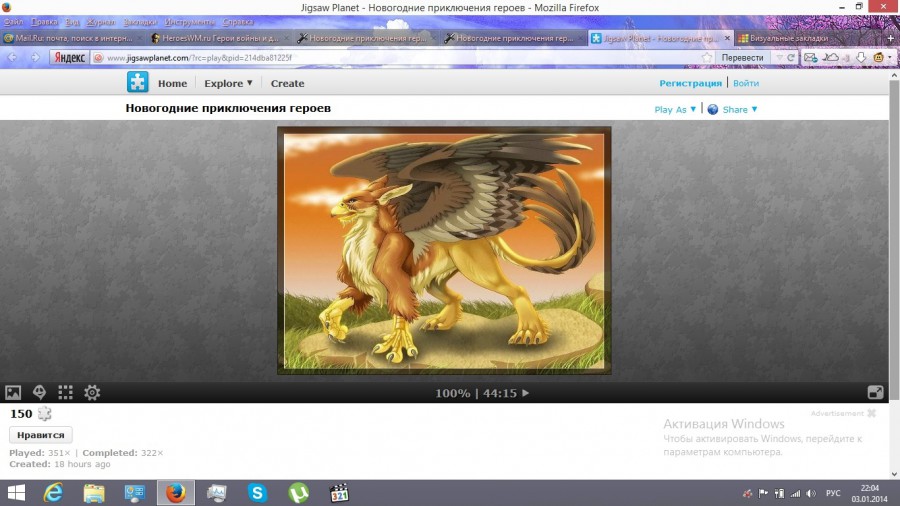Toggle the ghost image overlay
900x506 pixels.
point(40,393)
